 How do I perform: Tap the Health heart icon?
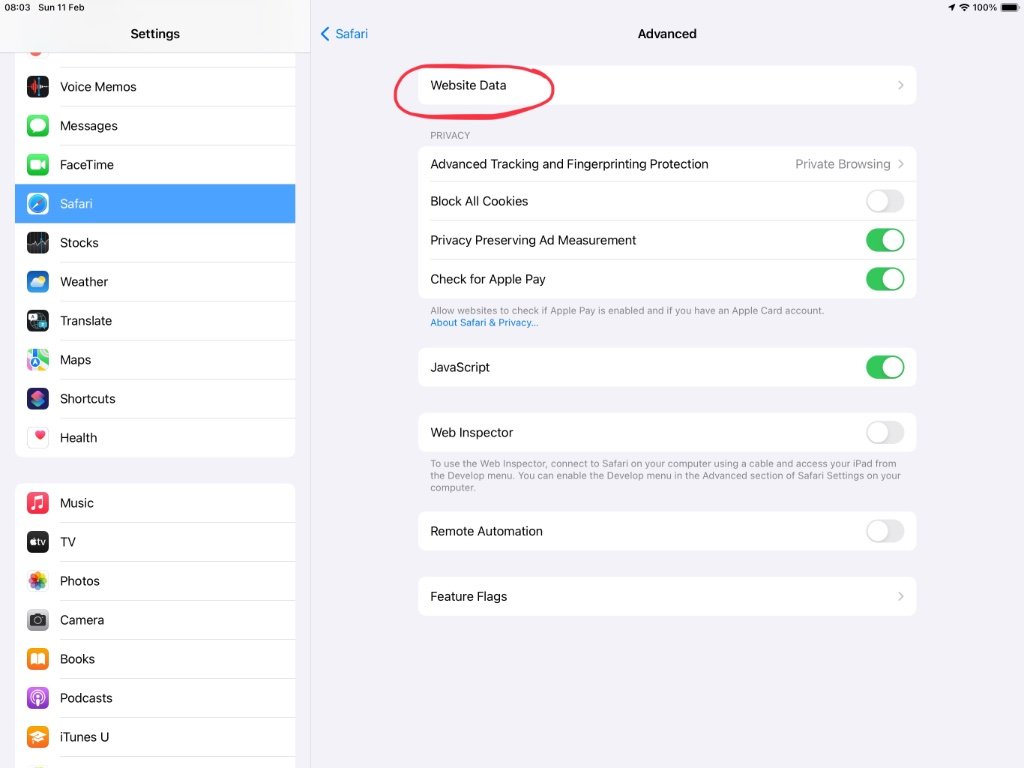click(x=38, y=438)
